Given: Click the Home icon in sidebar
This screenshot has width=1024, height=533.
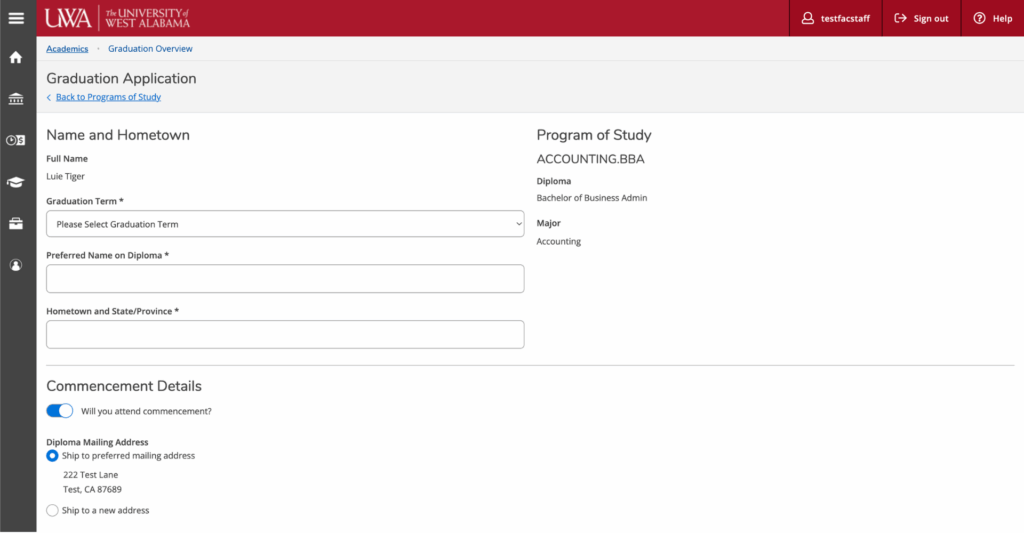Looking at the screenshot, I should coord(16,57).
